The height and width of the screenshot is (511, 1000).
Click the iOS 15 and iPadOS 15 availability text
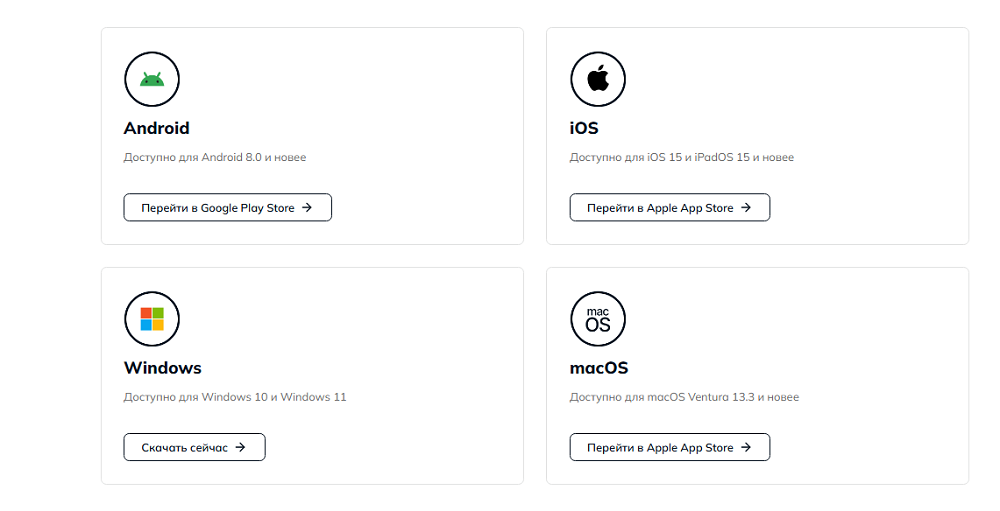[x=682, y=157]
